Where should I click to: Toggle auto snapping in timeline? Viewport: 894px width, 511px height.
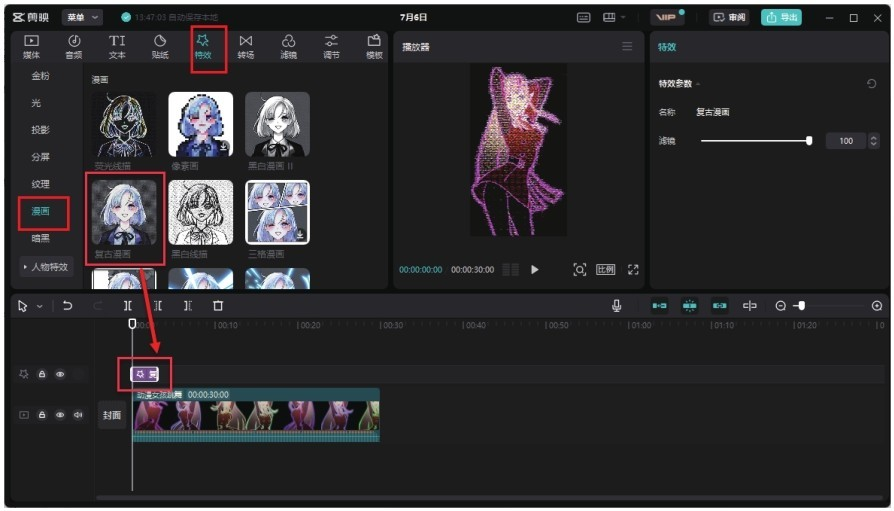689,306
